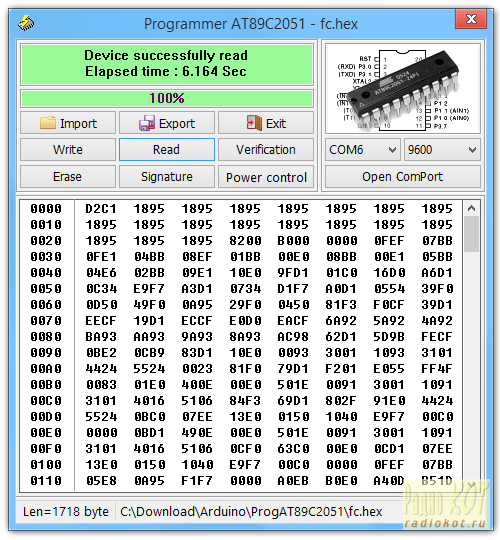500x540 pixels.
Task: Click the Exit door icon
Action: [254, 123]
